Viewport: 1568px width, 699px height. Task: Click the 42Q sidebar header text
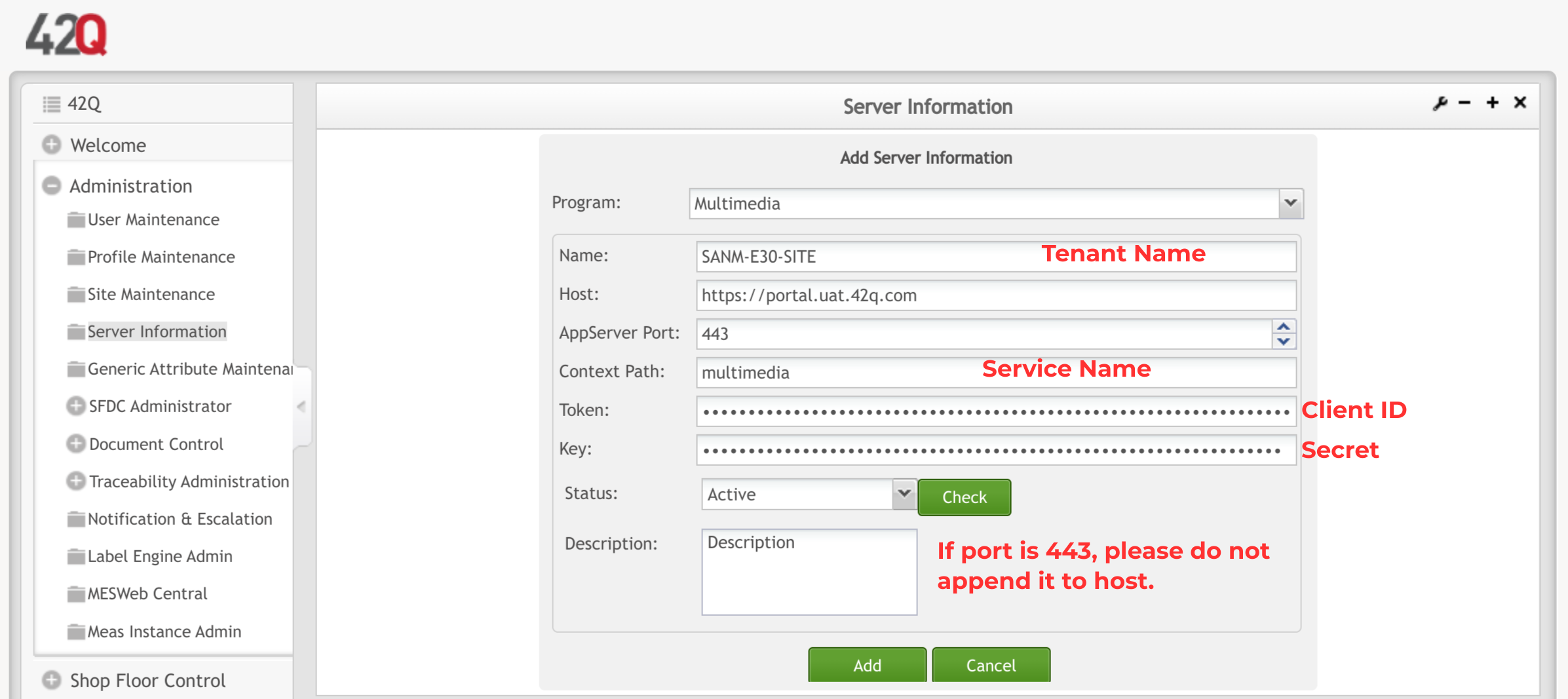click(85, 104)
